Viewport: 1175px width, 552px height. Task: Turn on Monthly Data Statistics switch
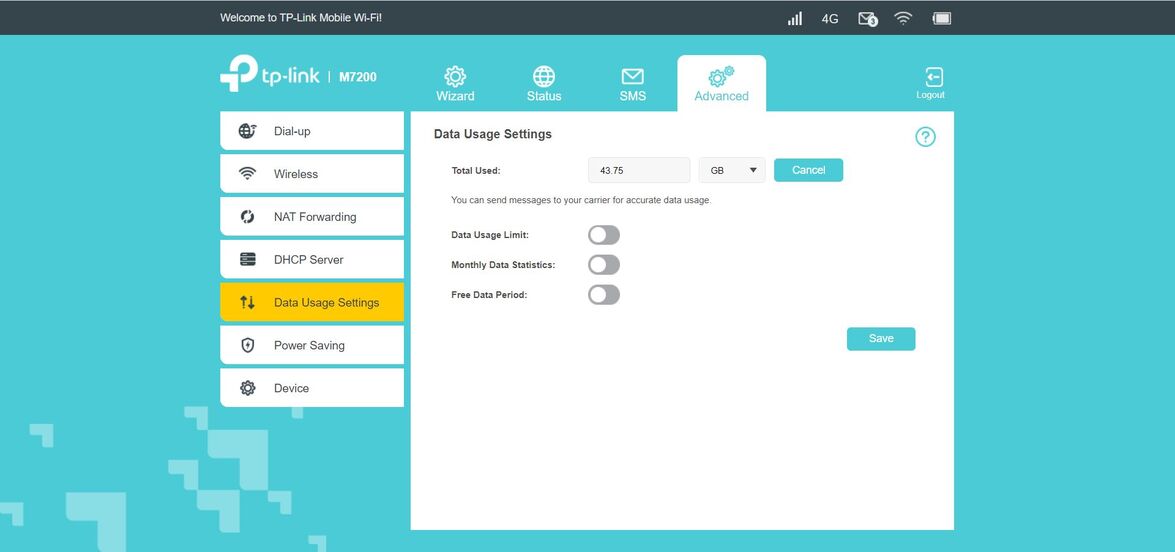(604, 265)
